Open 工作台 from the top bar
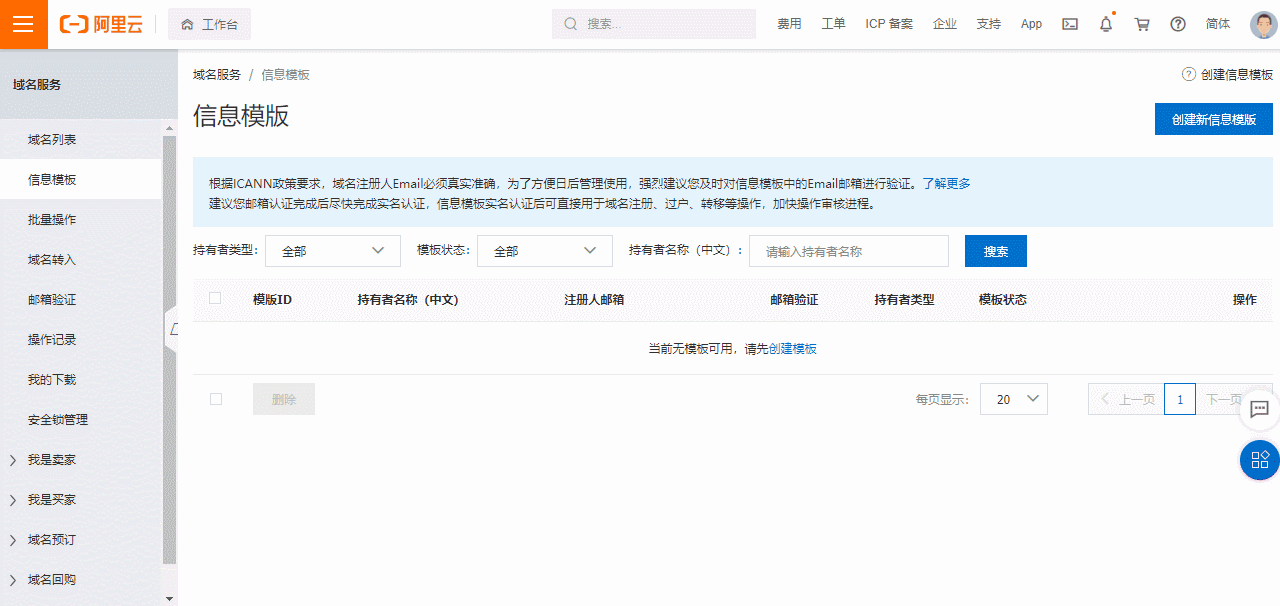This screenshot has width=1280, height=606. pyautogui.click(x=209, y=24)
